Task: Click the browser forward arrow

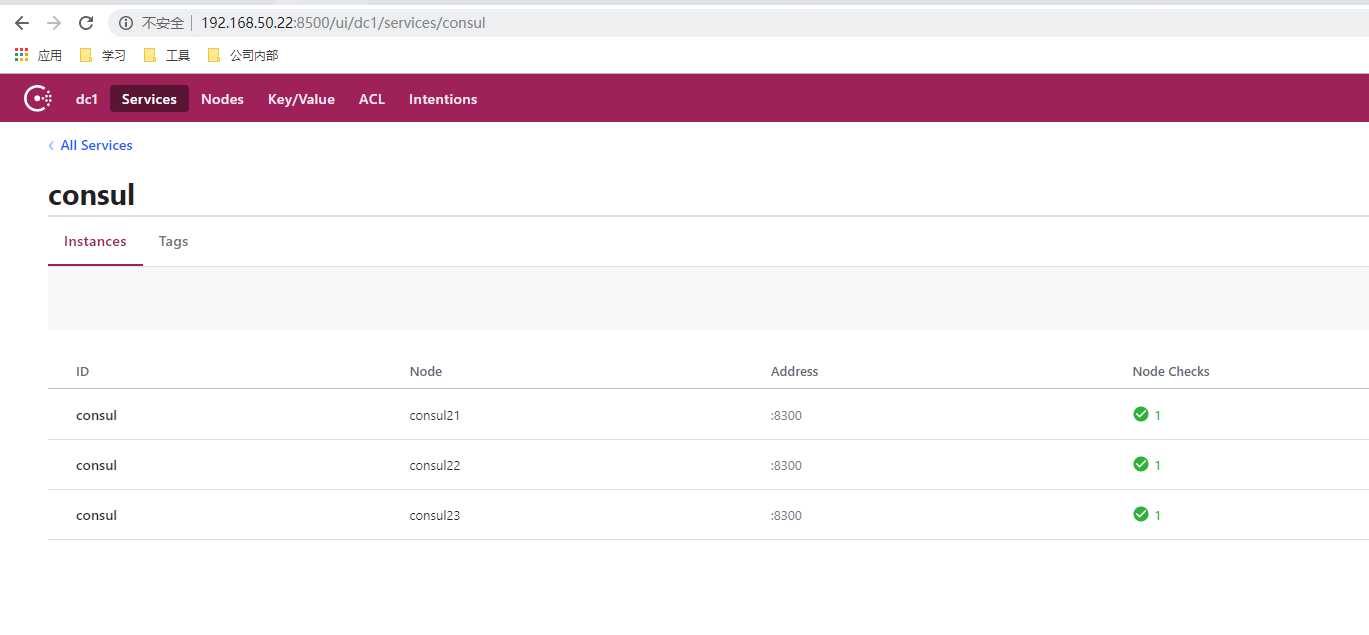Action: (x=54, y=22)
